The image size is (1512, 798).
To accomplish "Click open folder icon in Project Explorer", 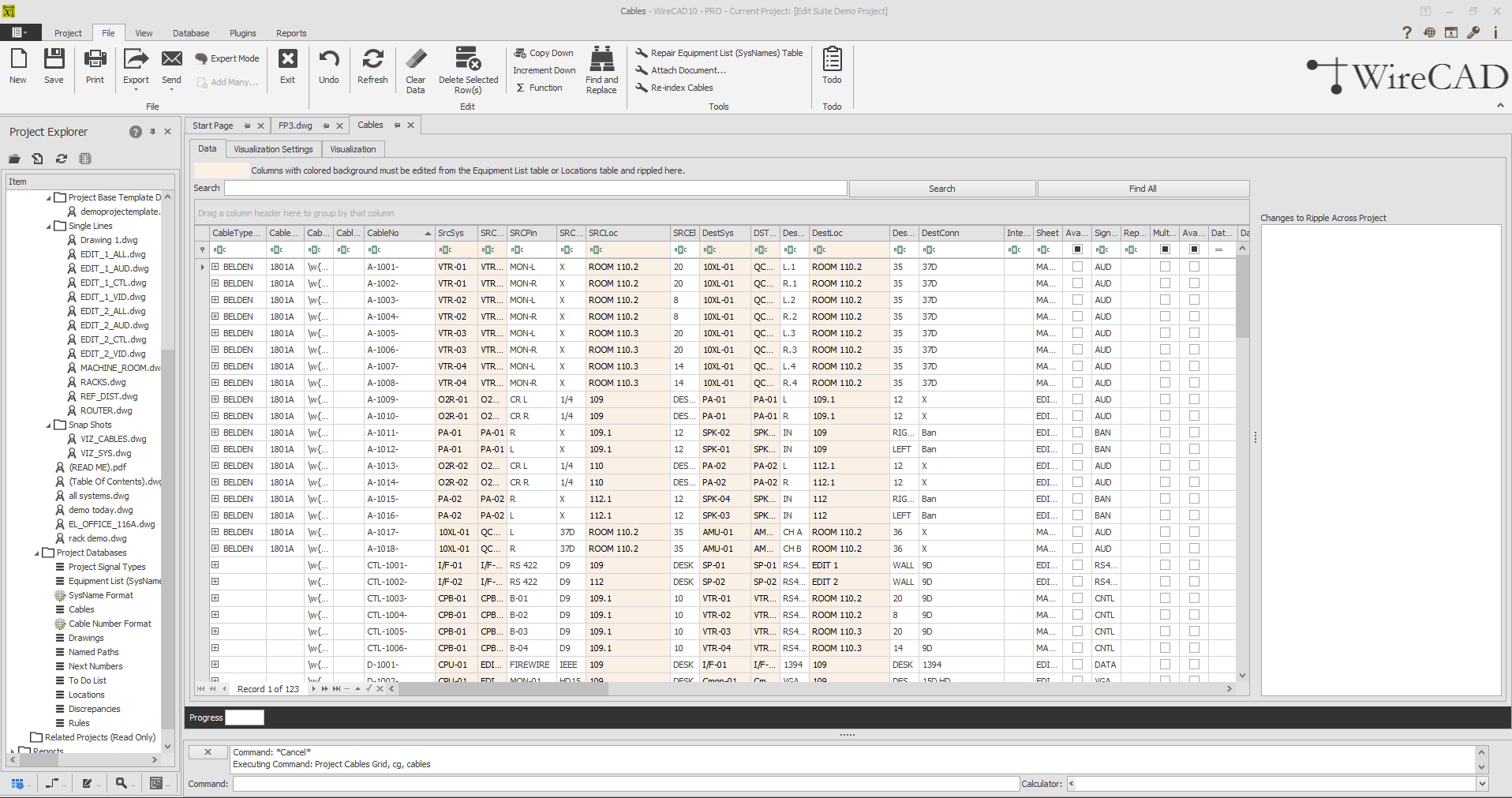I will point(14,159).
